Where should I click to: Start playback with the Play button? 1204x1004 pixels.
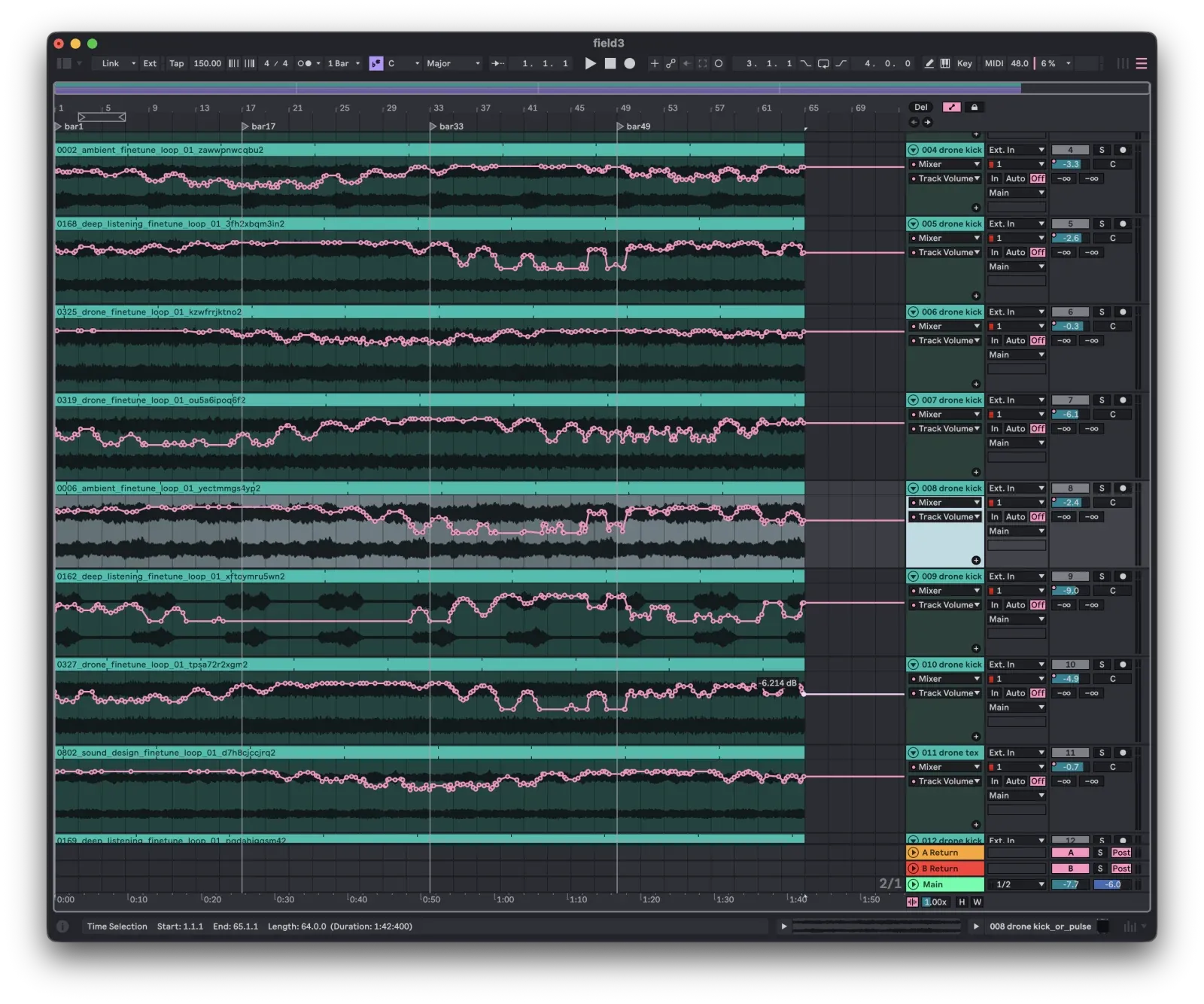(591, 63)
